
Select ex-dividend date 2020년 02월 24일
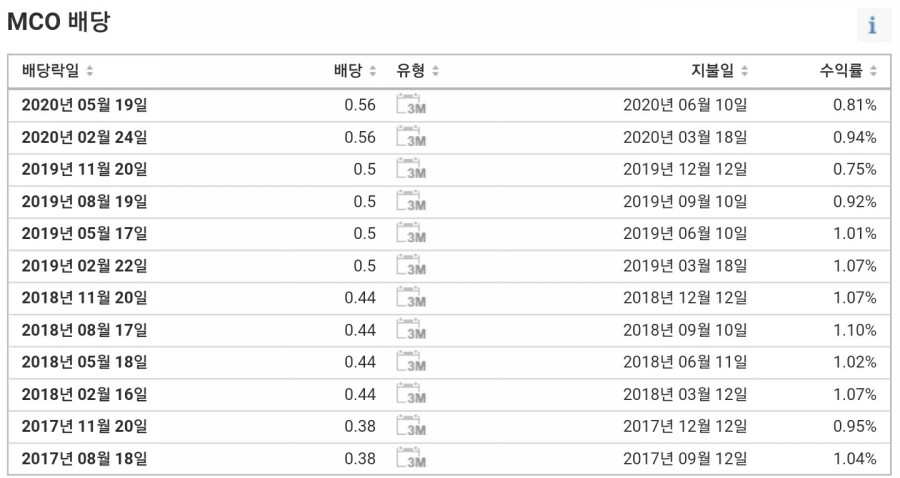point(84,137)
